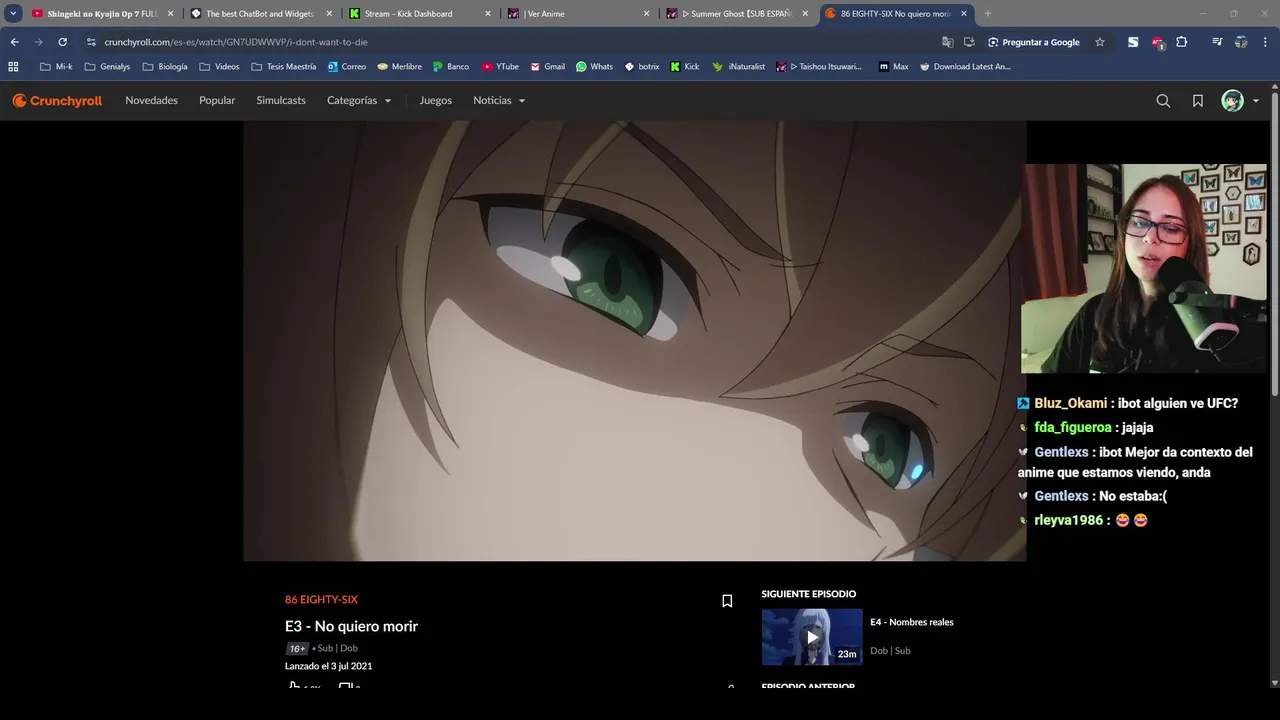The image size is (1280, 720).
Task: Open the Banco bookmark
Action: pyautogui.click(x=451, y=67)
